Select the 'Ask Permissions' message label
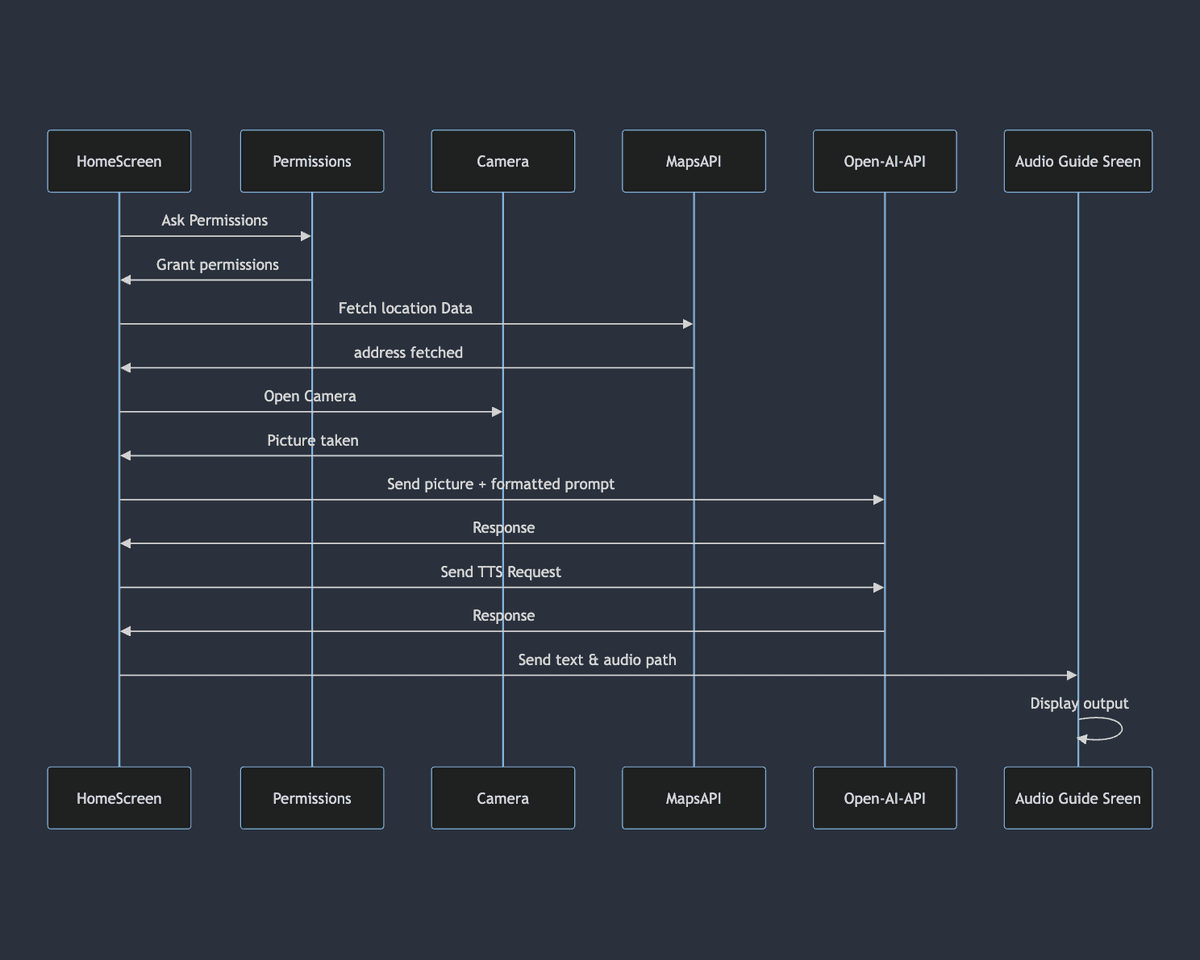Screen dimensions: 1200x960 coord(215,220)
